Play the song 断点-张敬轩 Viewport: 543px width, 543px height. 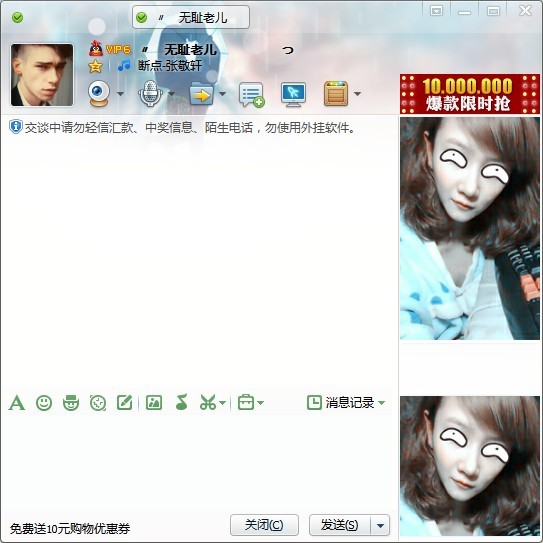tap(170, 65)
